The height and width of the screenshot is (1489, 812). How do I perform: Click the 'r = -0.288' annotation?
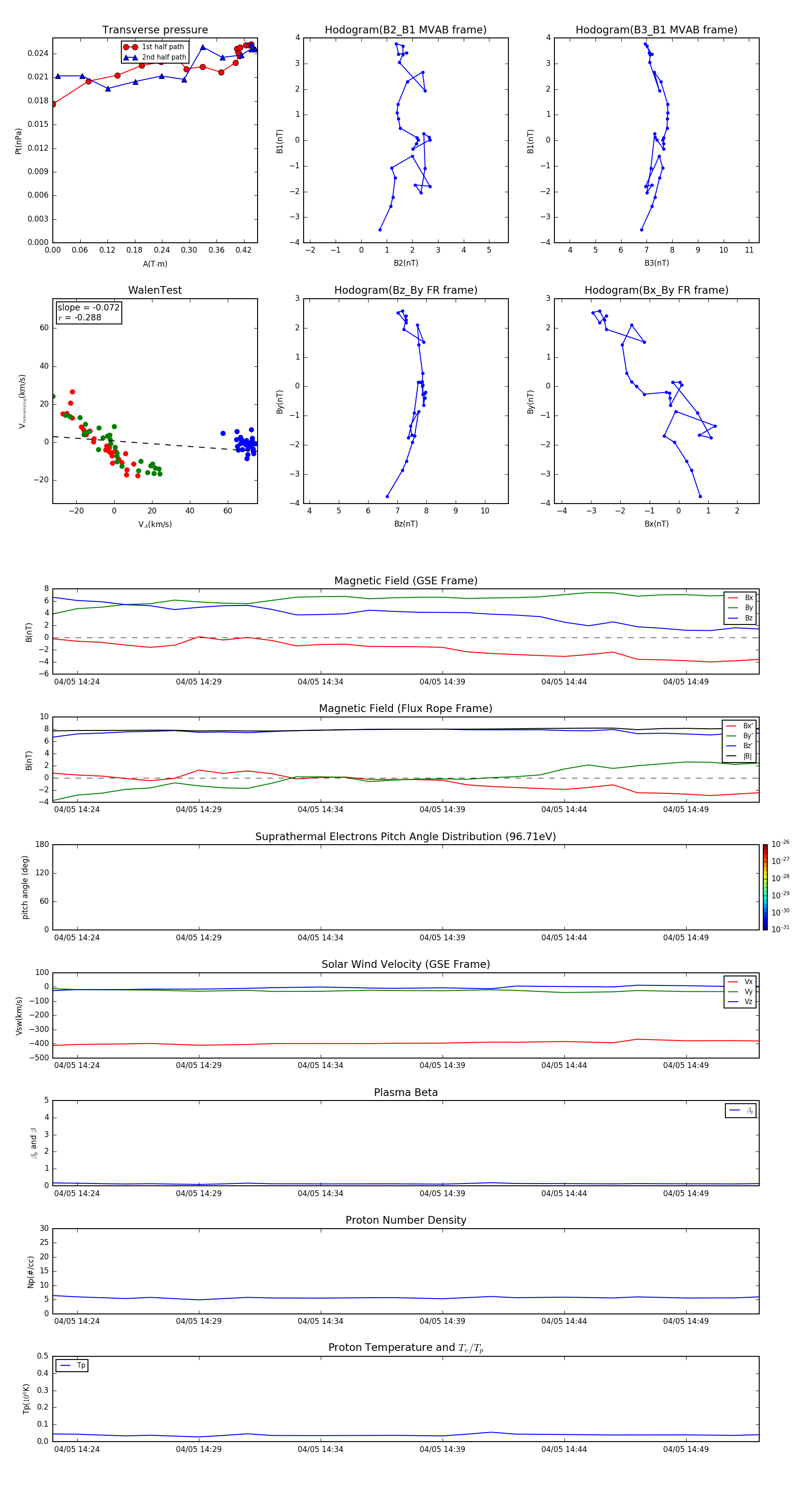point(80,317)
